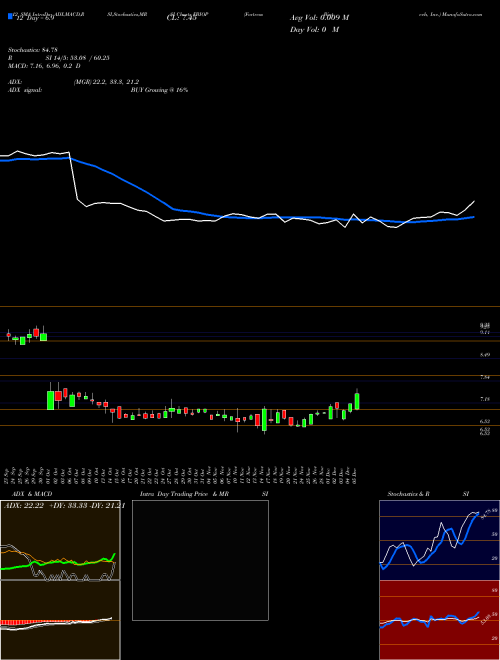Screen dimensions: 500x660
Task: Click the right end of the blue SMA line
Action: point(474,217)
